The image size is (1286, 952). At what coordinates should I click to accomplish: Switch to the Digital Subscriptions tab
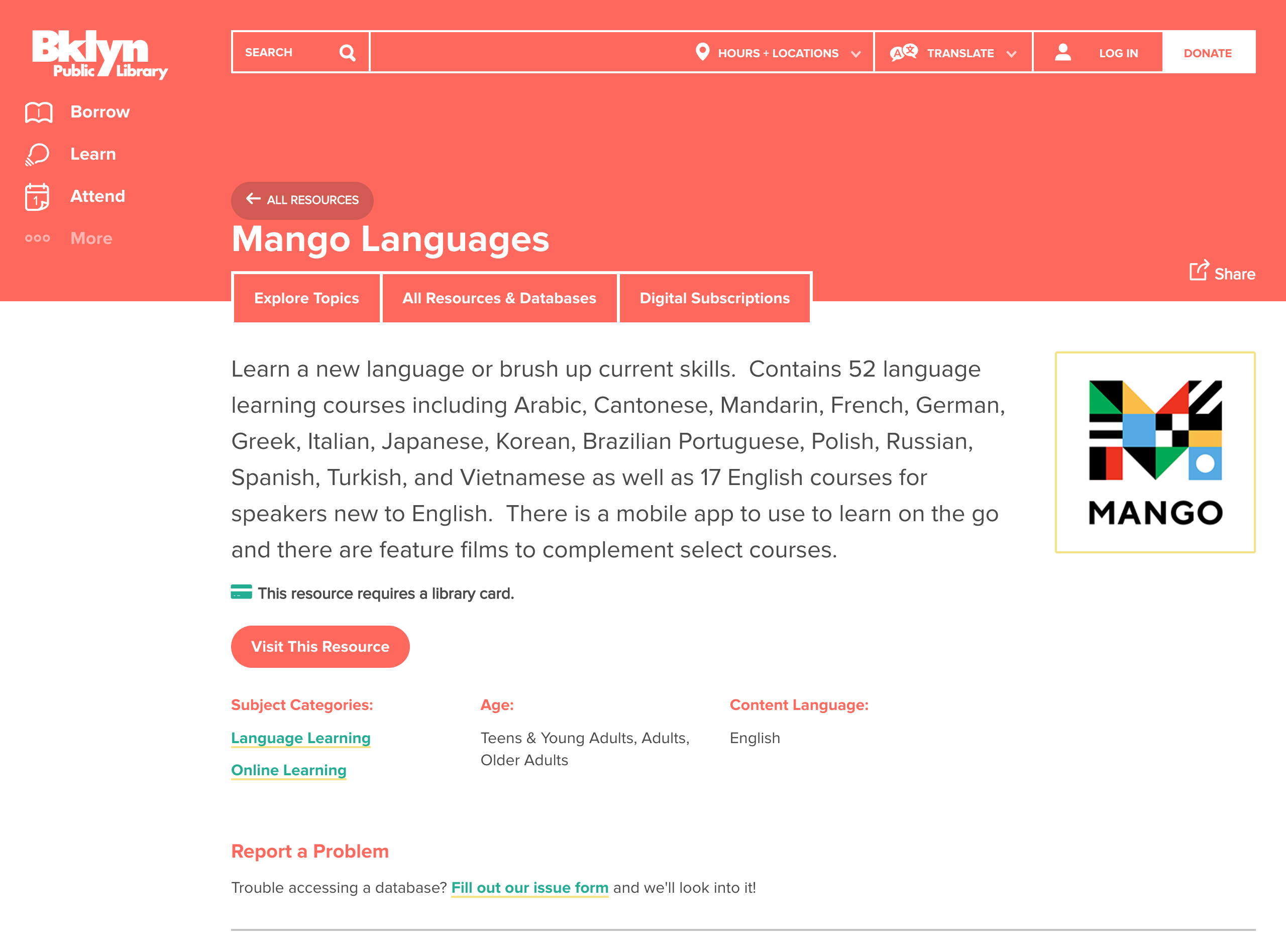(715, 298)
